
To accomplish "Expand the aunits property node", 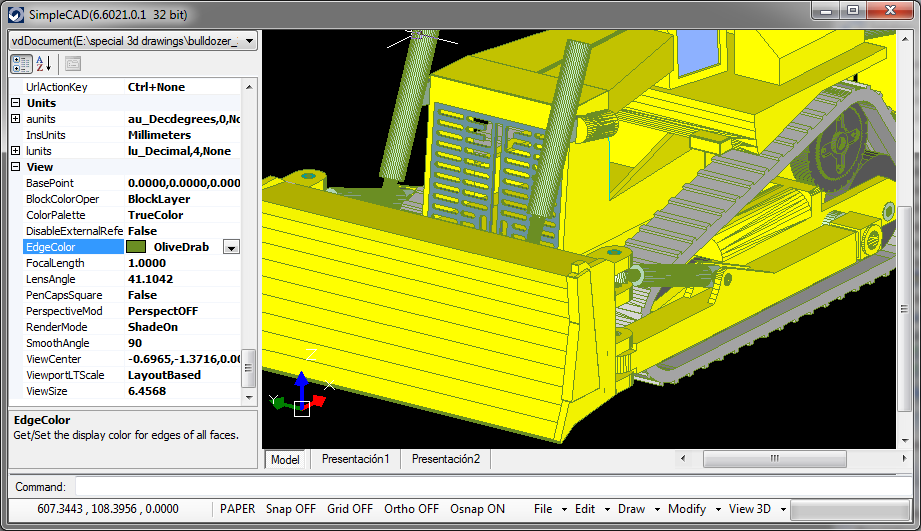I will [15, 119].
